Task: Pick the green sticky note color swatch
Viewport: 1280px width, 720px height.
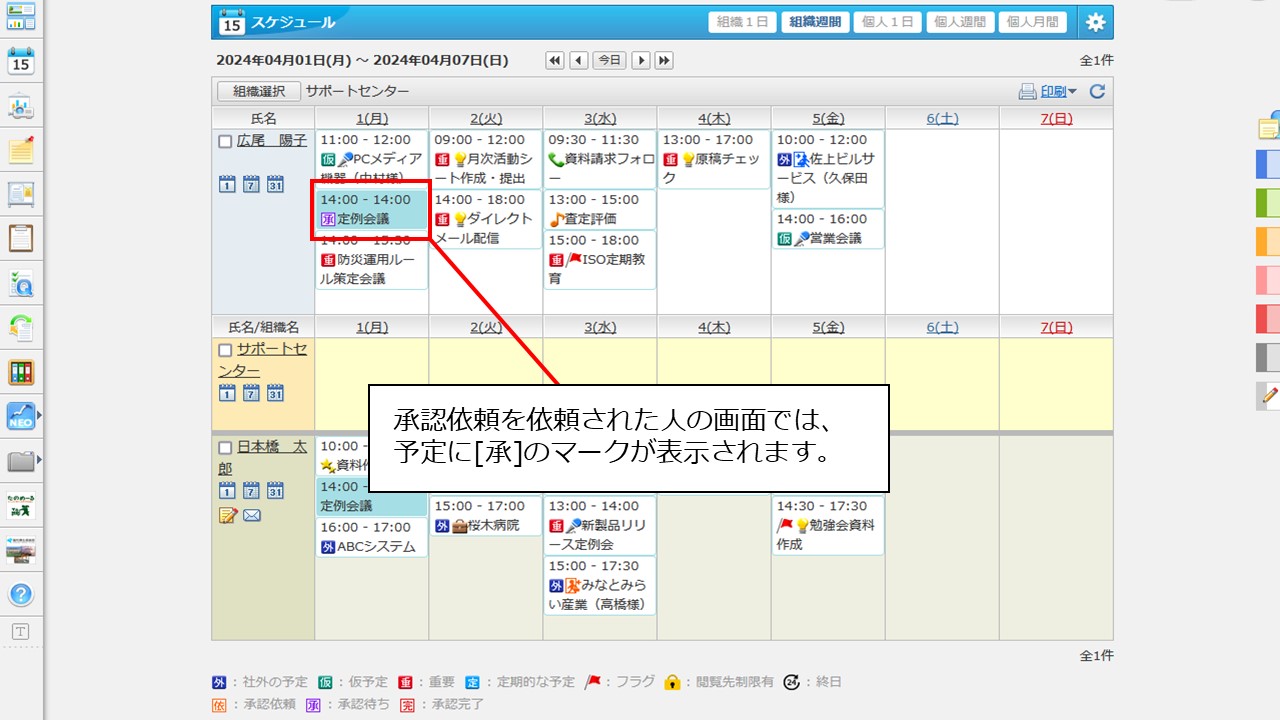Action: click(x=1267, y=203)
